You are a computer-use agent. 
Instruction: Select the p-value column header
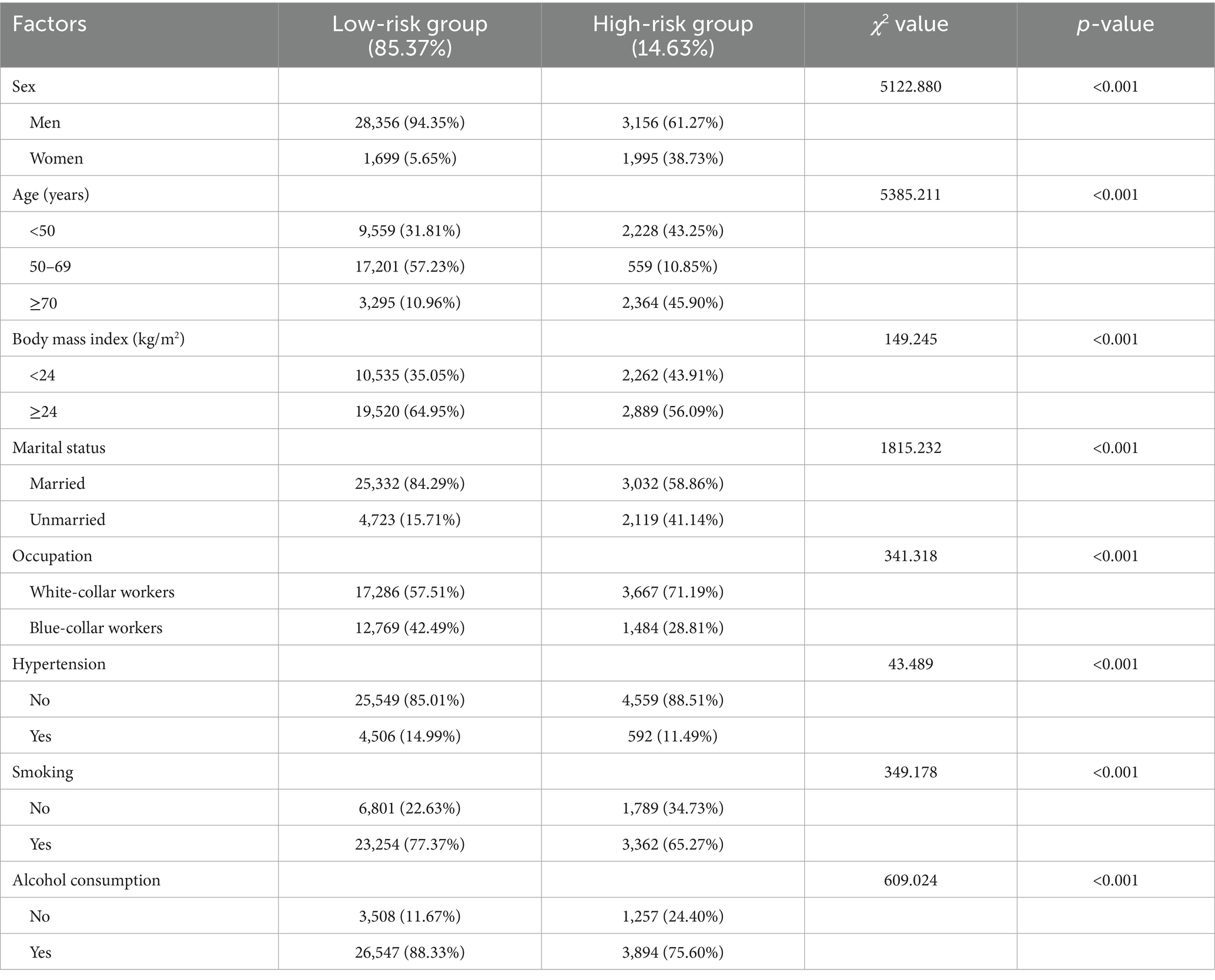1115,25
